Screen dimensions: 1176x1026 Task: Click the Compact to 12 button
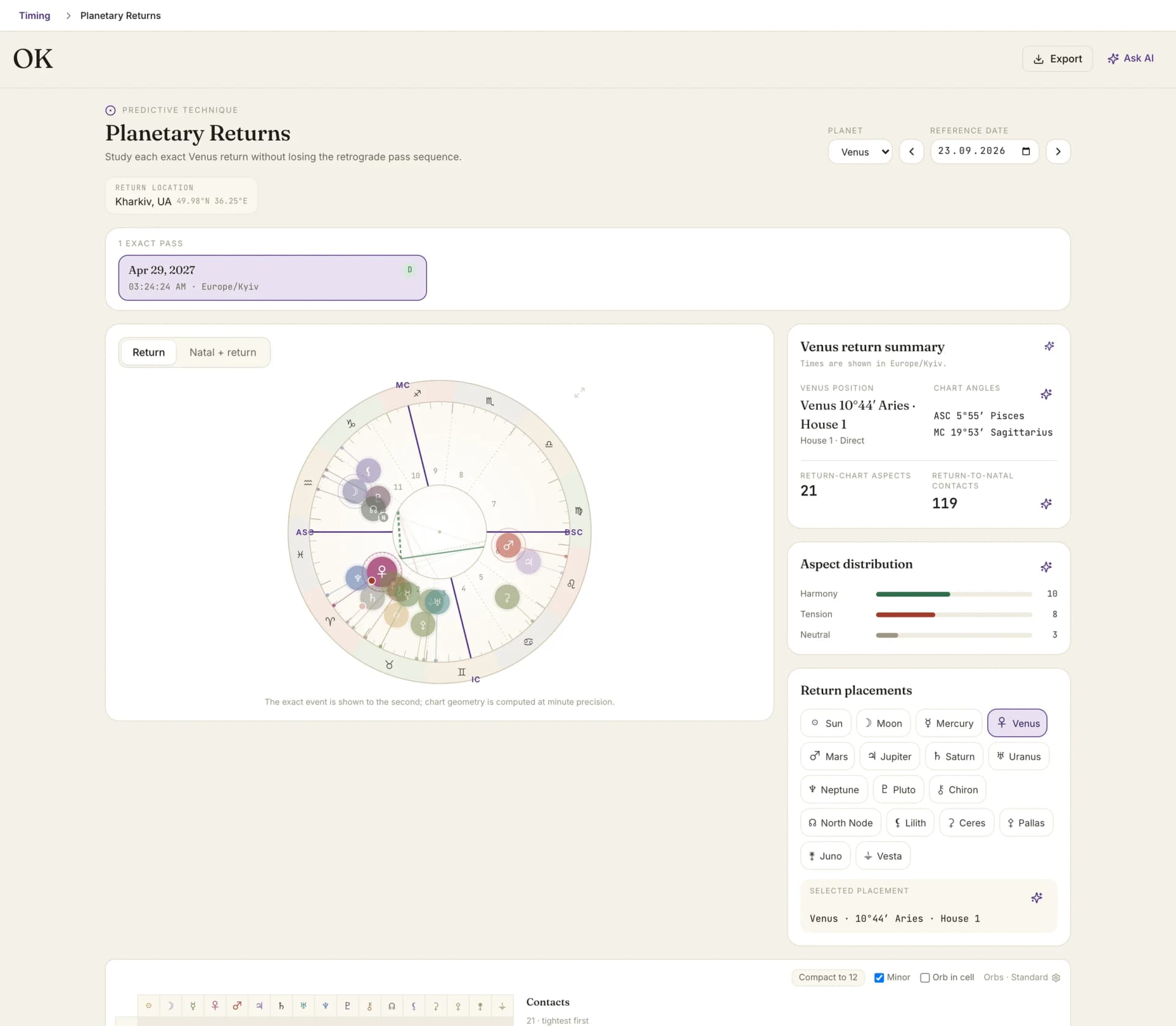click(828, 978)
